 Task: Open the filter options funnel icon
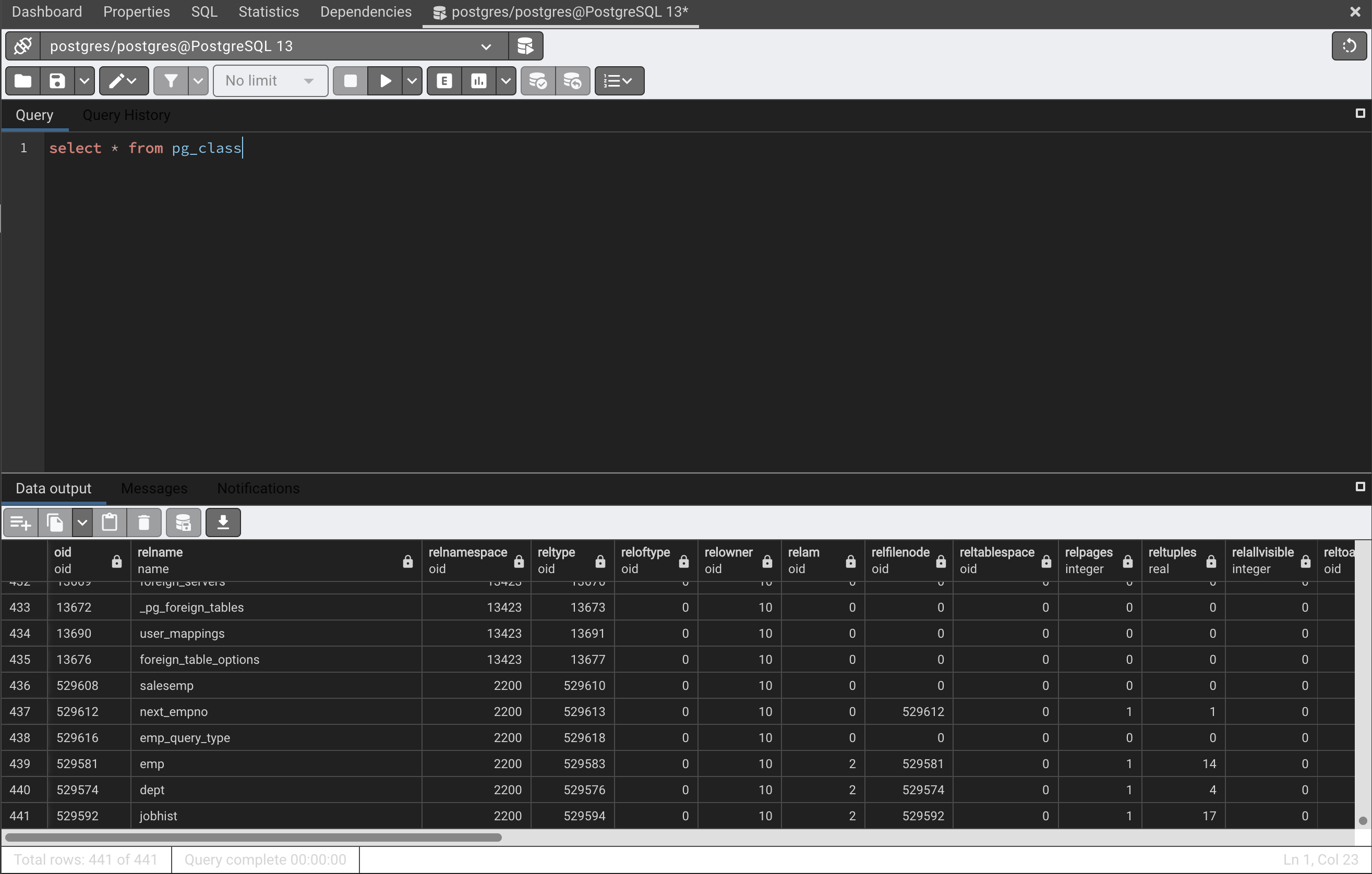(171, 81)
